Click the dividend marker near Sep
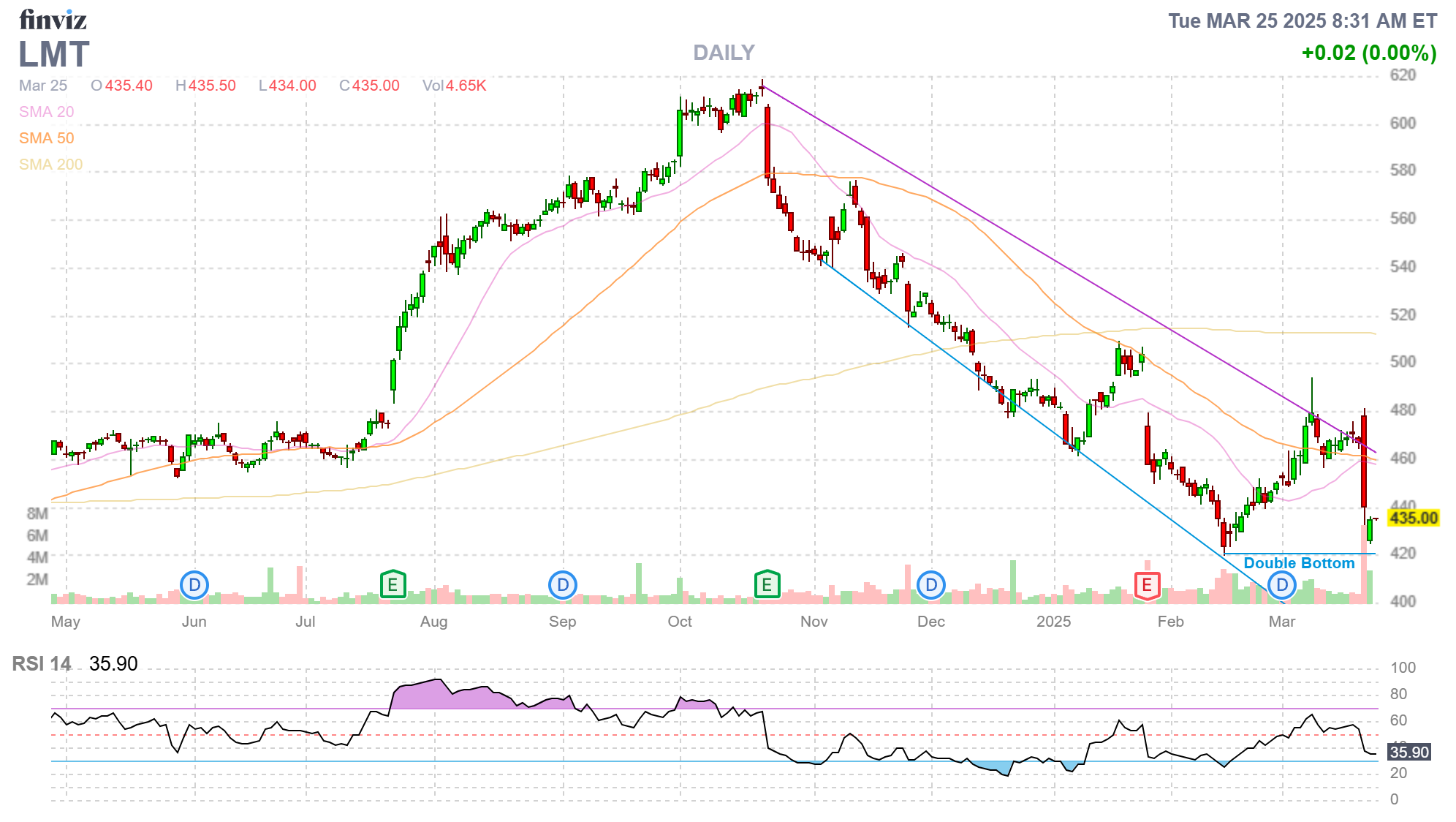Screen dimensions: 1456x822 pyautogui.click(x=563, y=585)
